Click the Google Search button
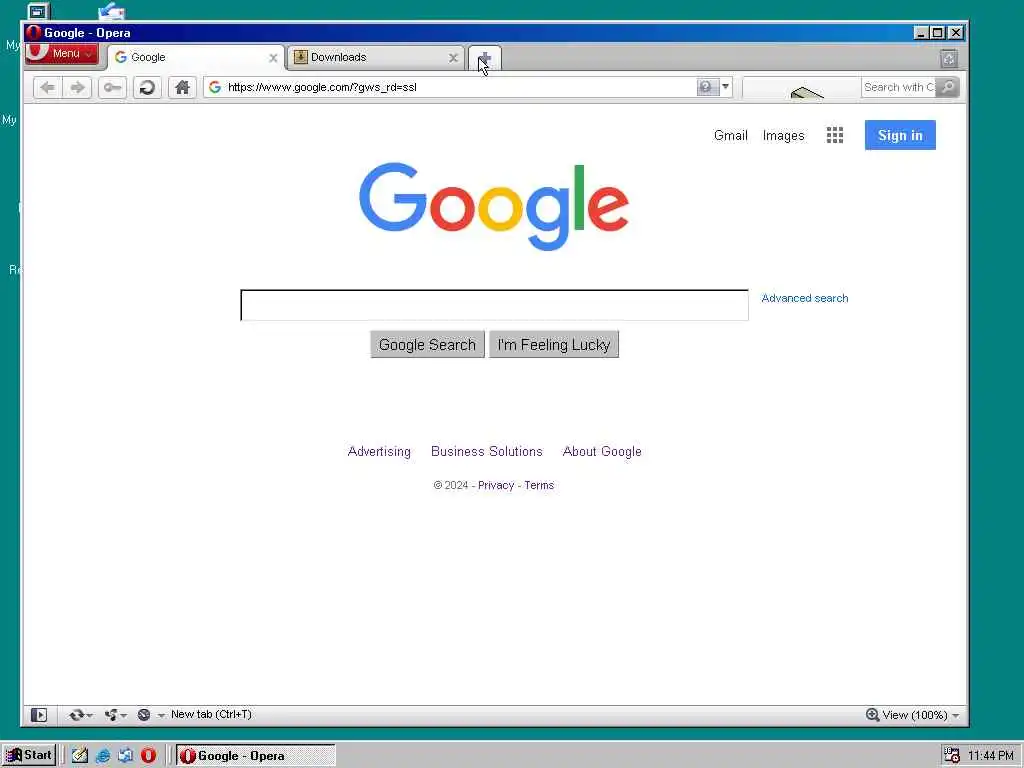 tap(427, 344)
